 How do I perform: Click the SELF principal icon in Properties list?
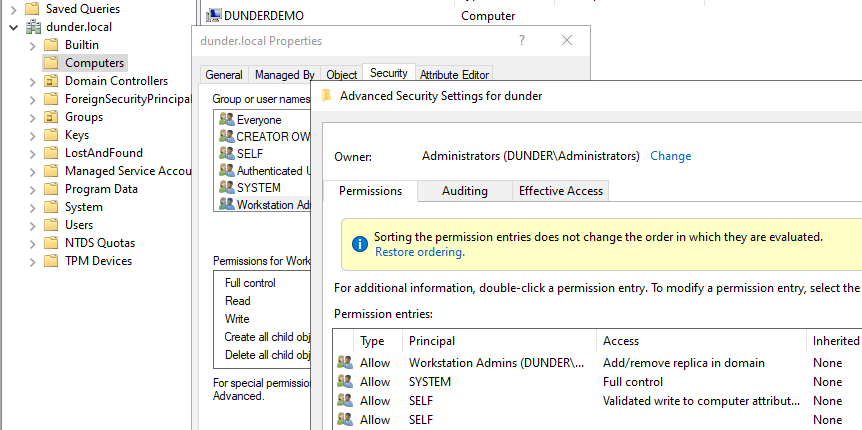coord(226,153)
